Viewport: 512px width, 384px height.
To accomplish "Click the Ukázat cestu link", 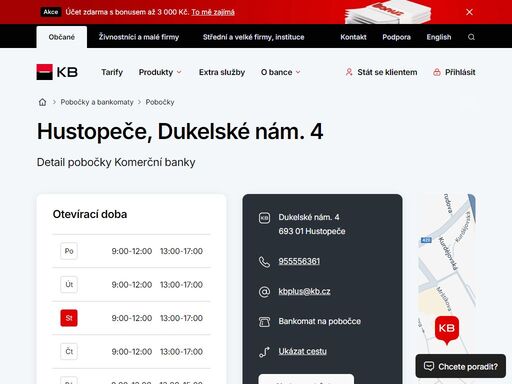I will coord(302,351).
